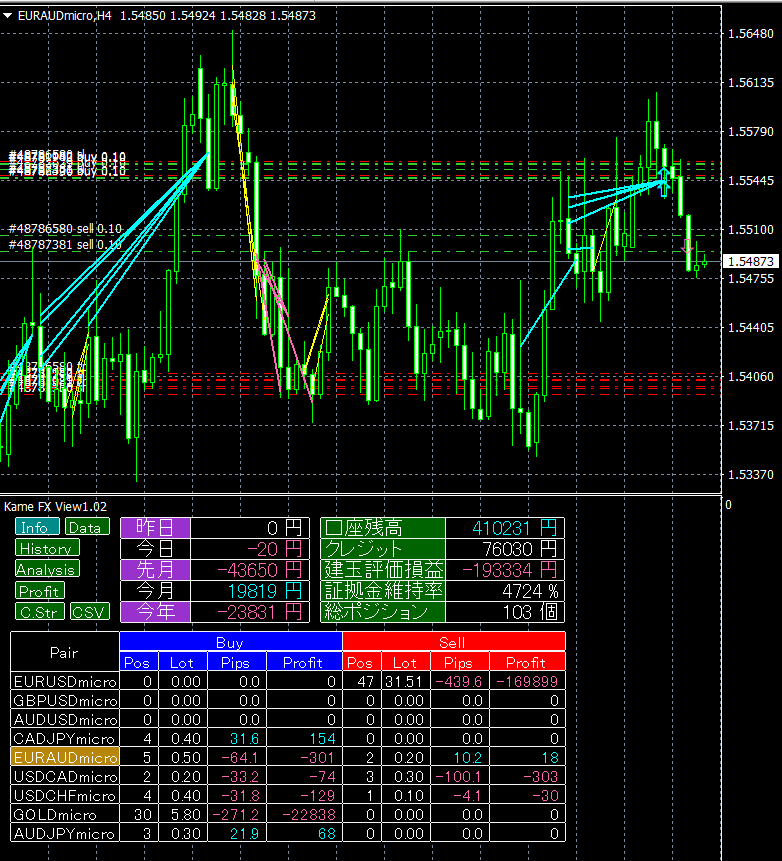Screen dimensions: 782x861
Task: Click the cyan buy arrow on the chart
Action: point(664,182)
